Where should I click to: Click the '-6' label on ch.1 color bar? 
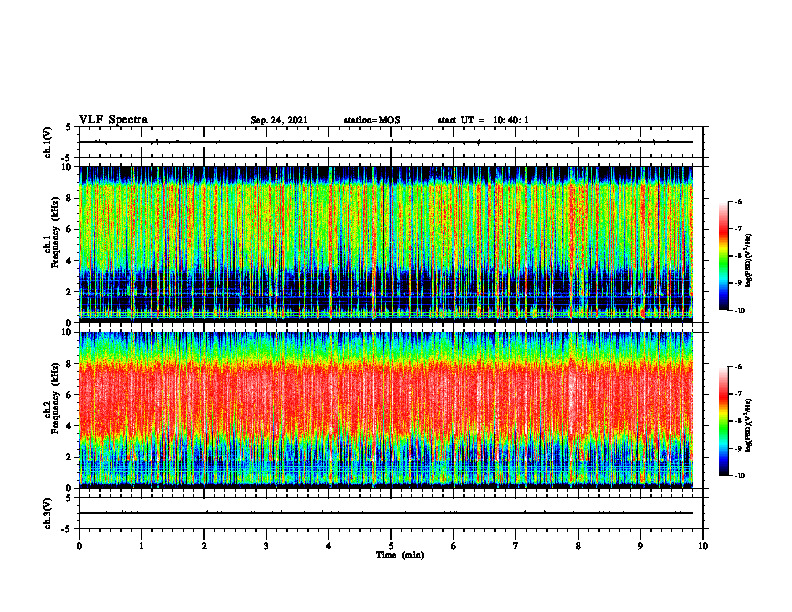738,202
